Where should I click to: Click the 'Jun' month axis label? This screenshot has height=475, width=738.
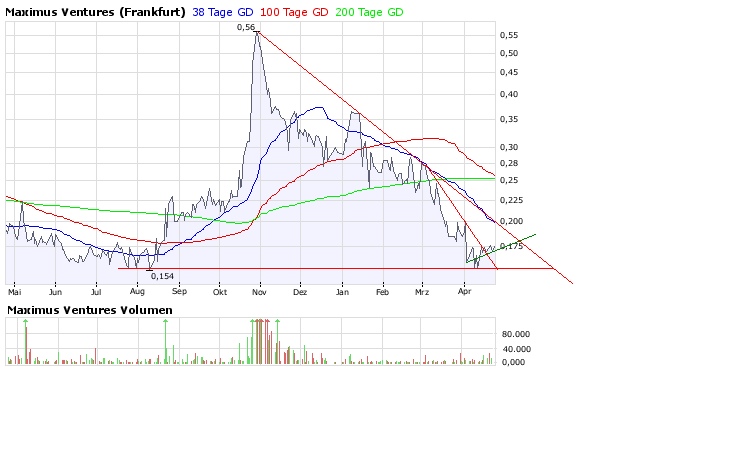pos(55,292)
